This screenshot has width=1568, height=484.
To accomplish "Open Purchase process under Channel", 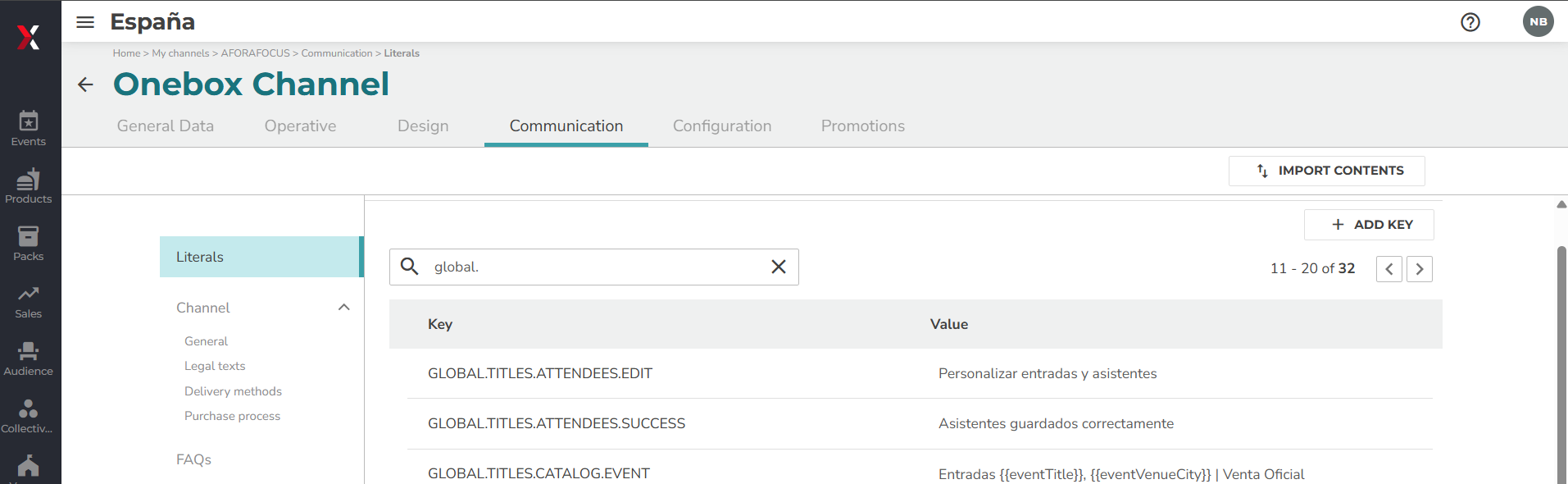I will point(232,416).
